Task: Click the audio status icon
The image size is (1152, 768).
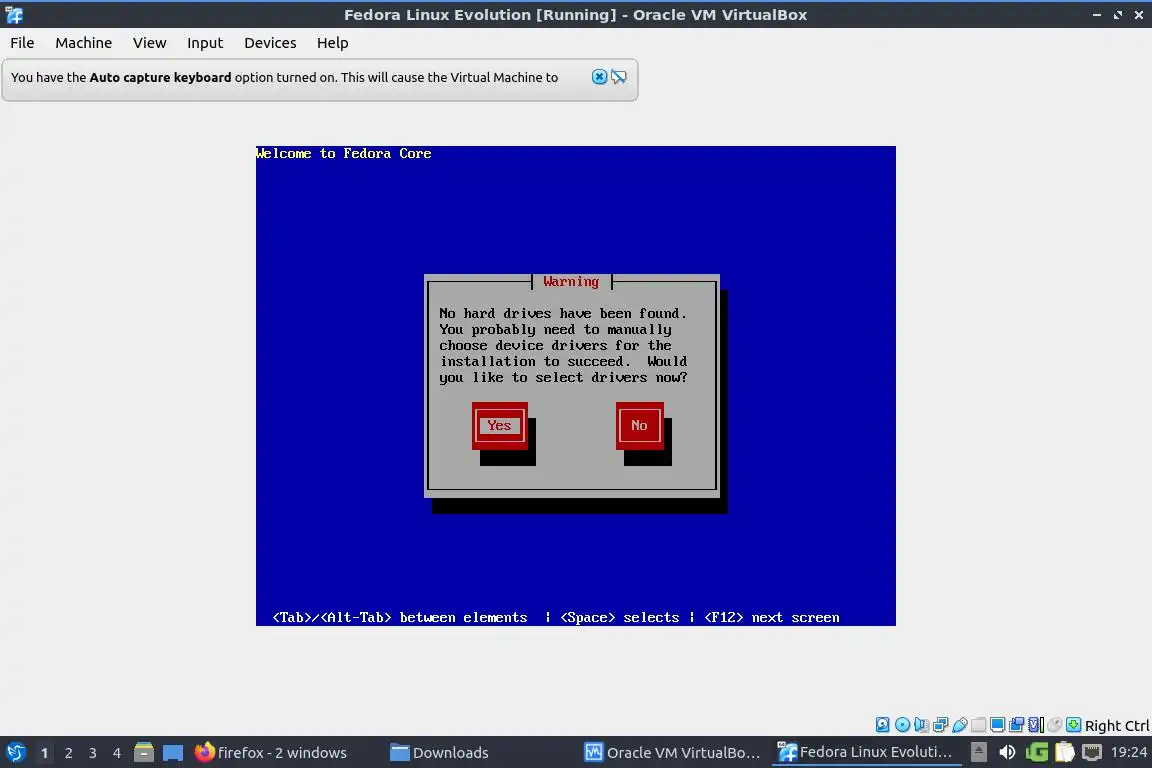Action: pyautogui.click(x=921, y=725)
